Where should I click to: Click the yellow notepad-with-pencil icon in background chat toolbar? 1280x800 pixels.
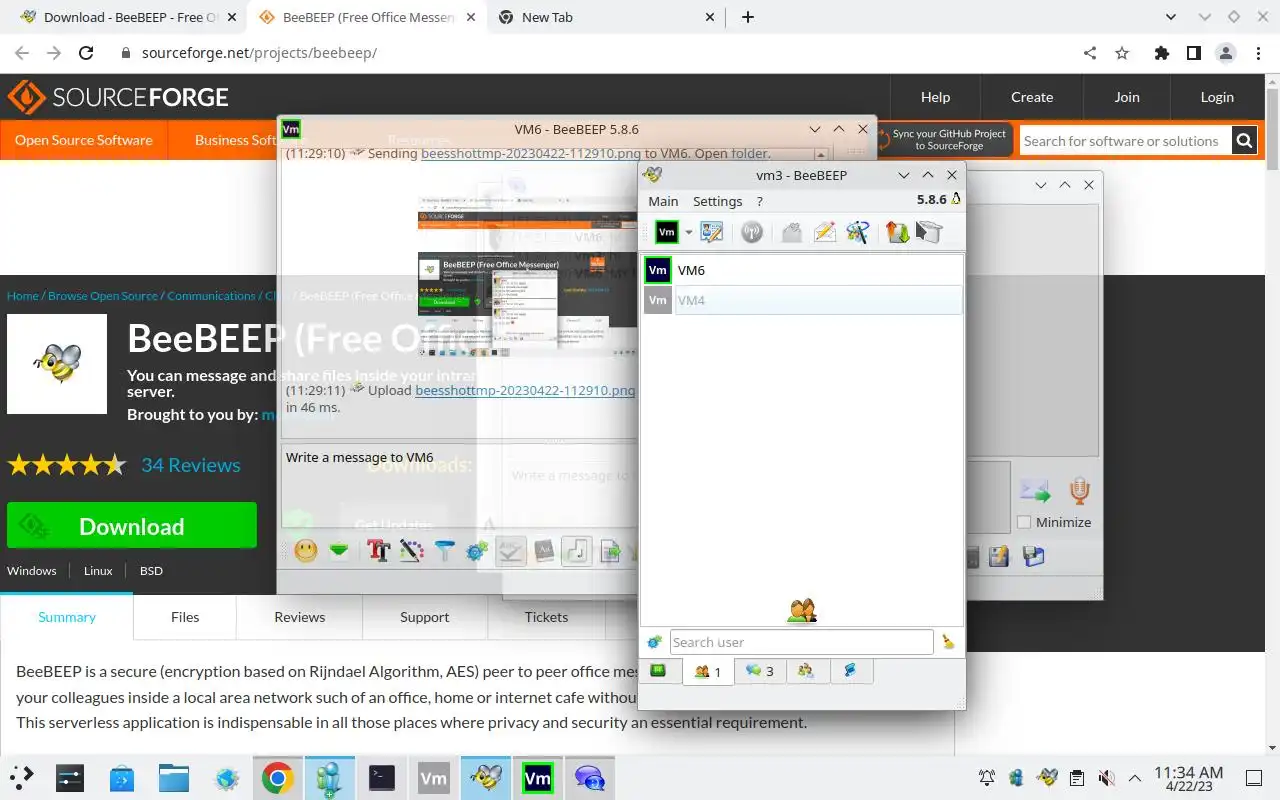click(999, 556)
